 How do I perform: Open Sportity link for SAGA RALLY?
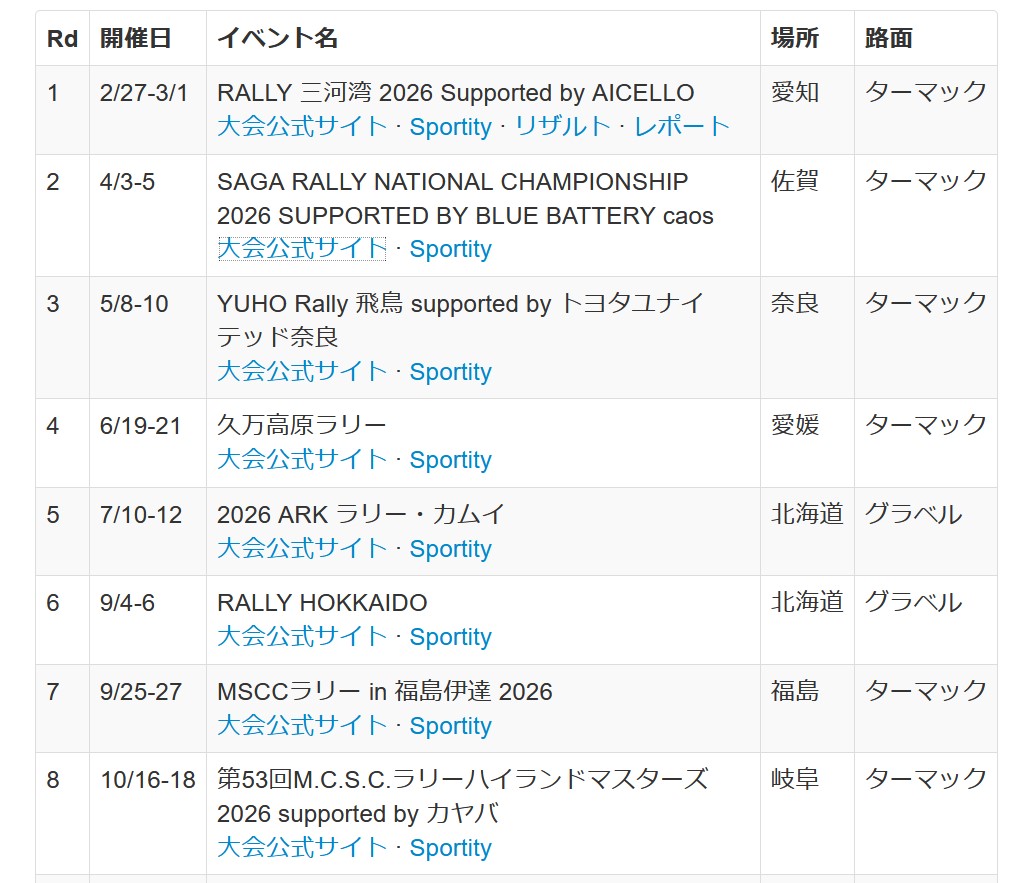450,249
